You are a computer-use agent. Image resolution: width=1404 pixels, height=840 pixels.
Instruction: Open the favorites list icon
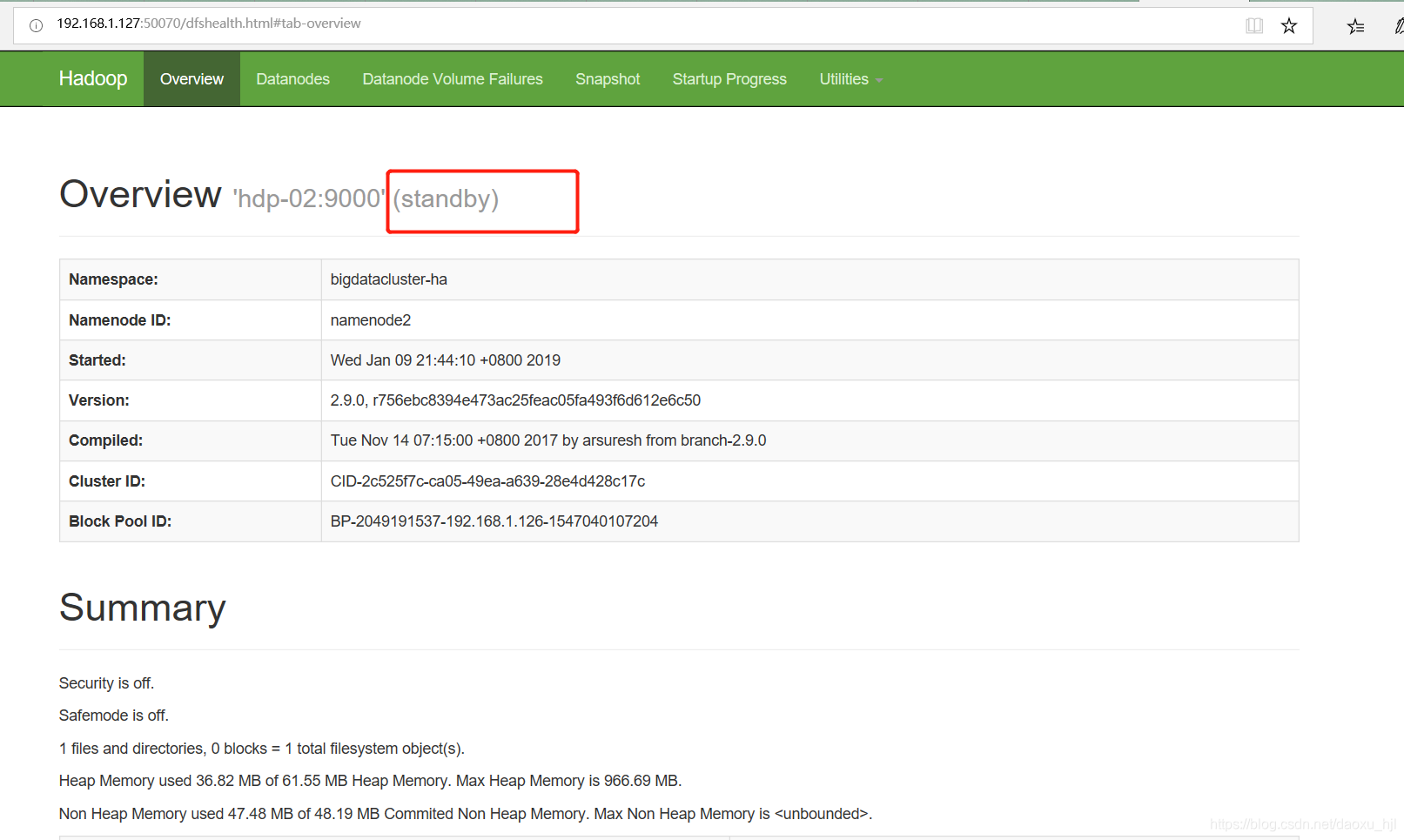tap(1355, 26)
